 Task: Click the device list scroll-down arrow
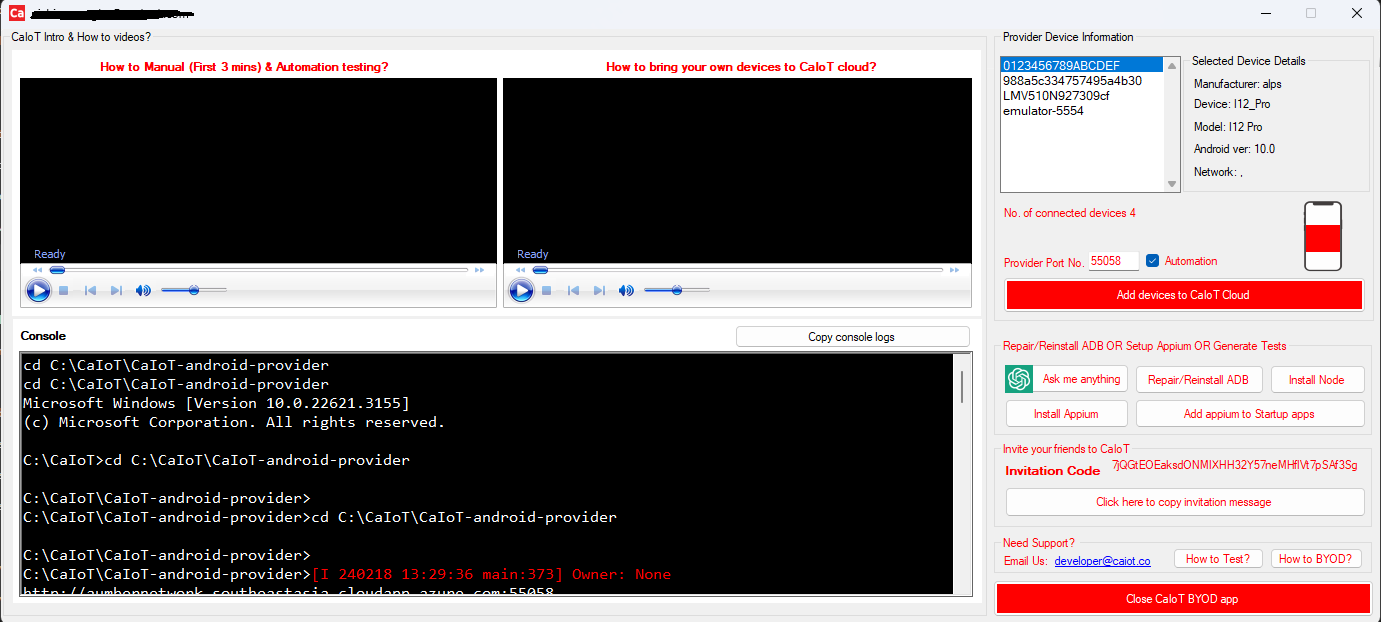(1173, 183)
